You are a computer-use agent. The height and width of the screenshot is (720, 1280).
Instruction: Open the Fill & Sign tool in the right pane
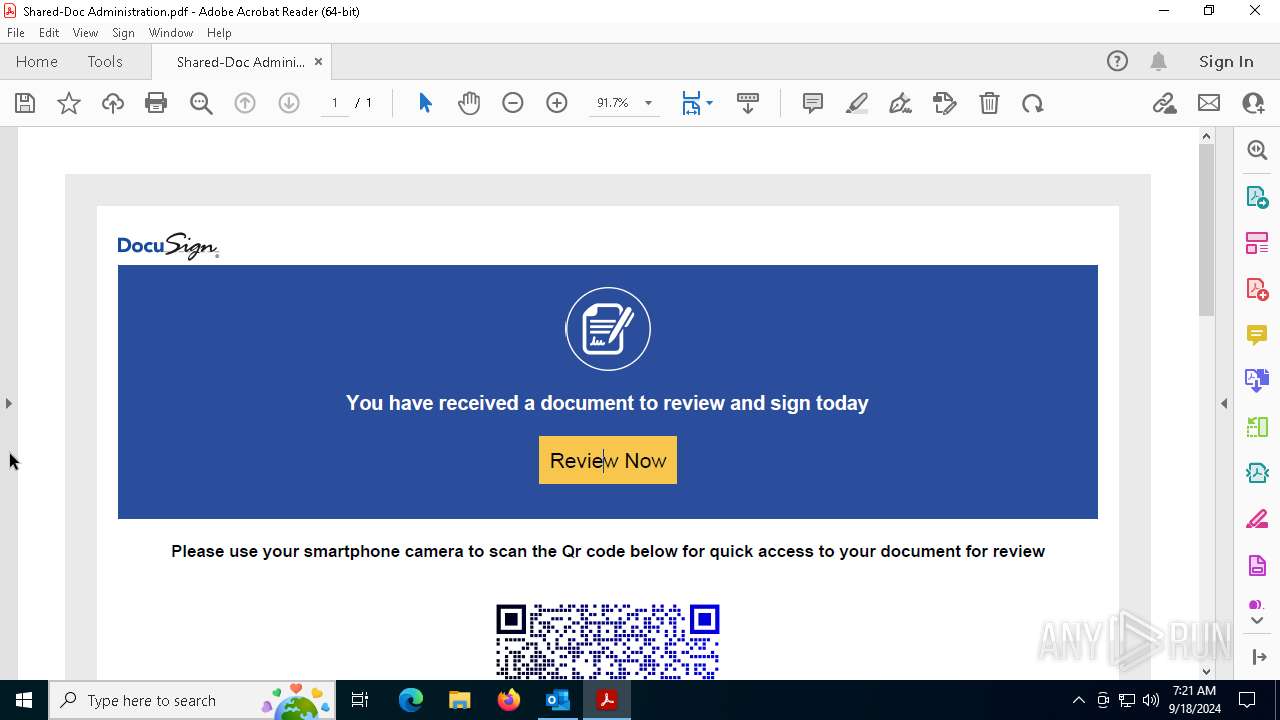point(1257,520)
